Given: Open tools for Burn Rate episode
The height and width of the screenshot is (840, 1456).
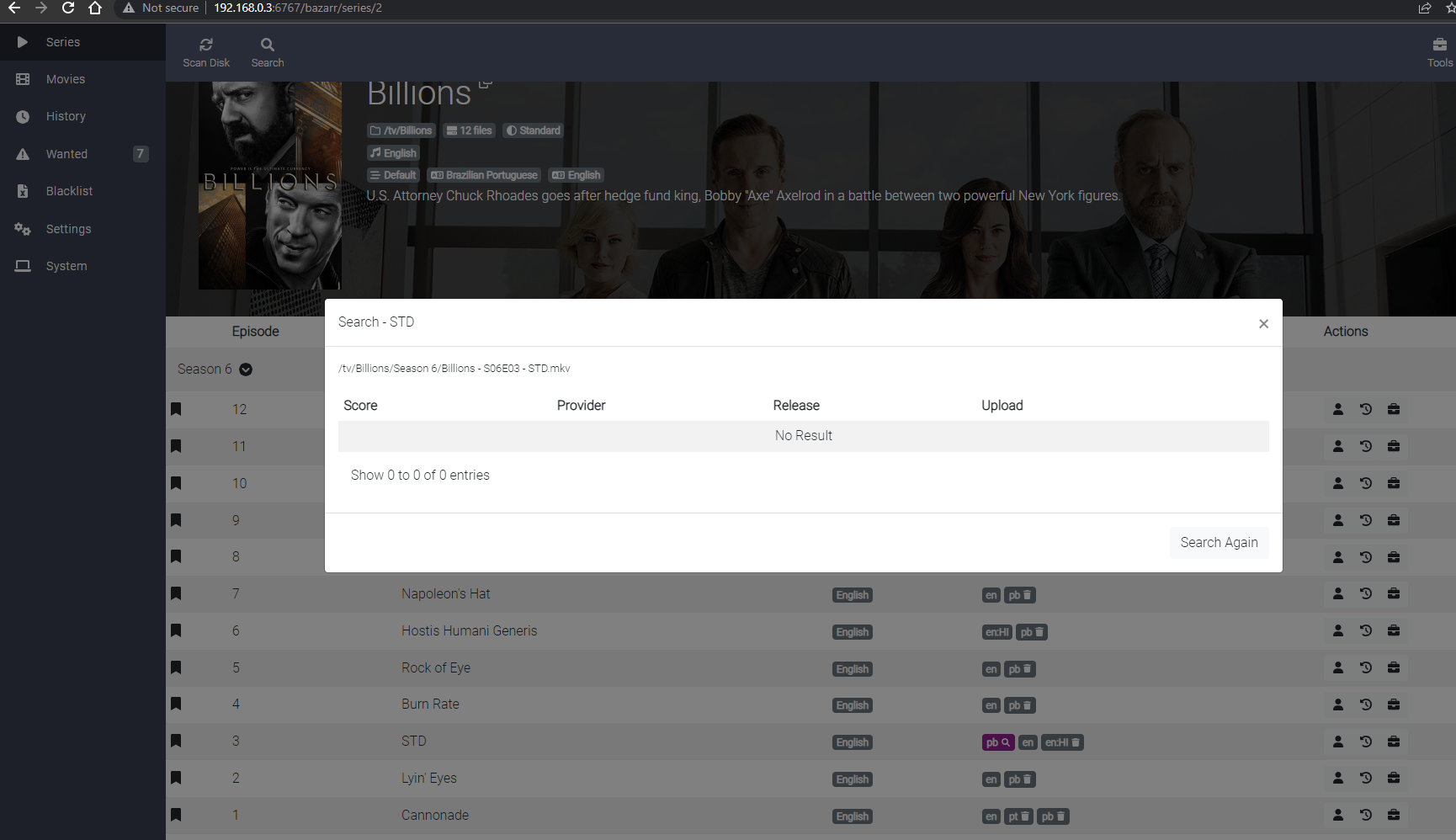Looking at the screenshot, I should tap(1394, 704).
